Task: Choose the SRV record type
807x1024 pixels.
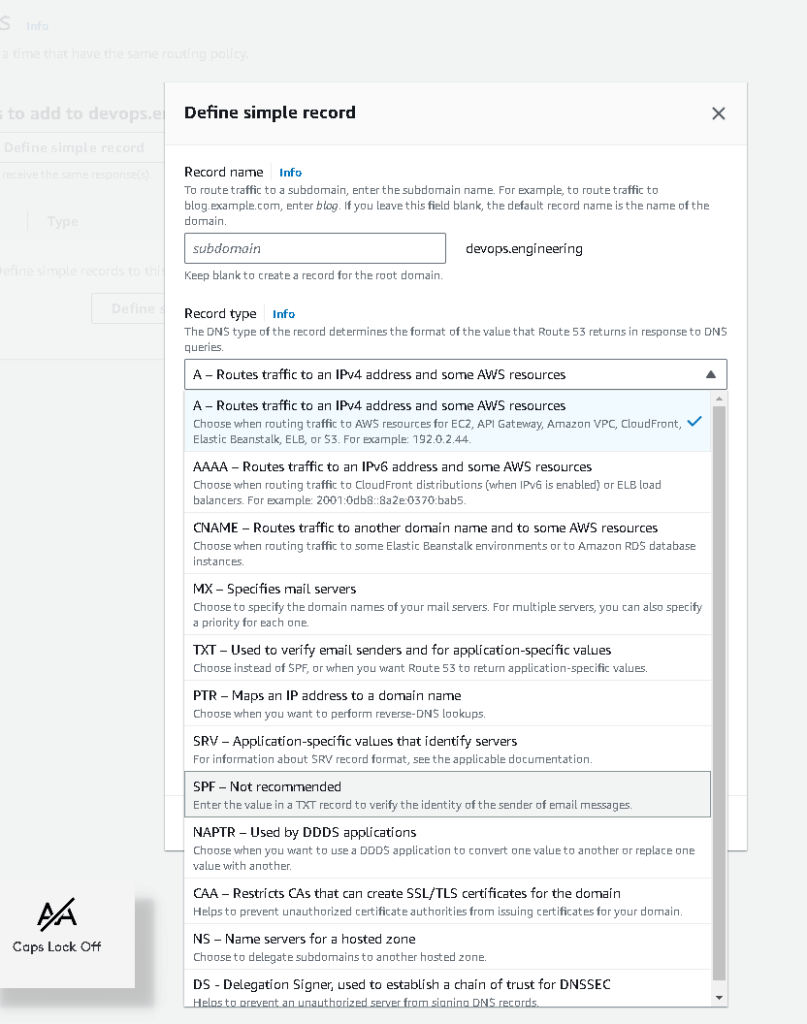Action: [x=447, y=749]
